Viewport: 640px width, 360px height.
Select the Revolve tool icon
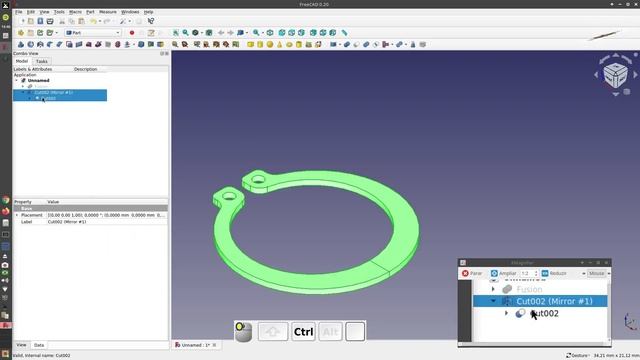[x=30, y=44]
